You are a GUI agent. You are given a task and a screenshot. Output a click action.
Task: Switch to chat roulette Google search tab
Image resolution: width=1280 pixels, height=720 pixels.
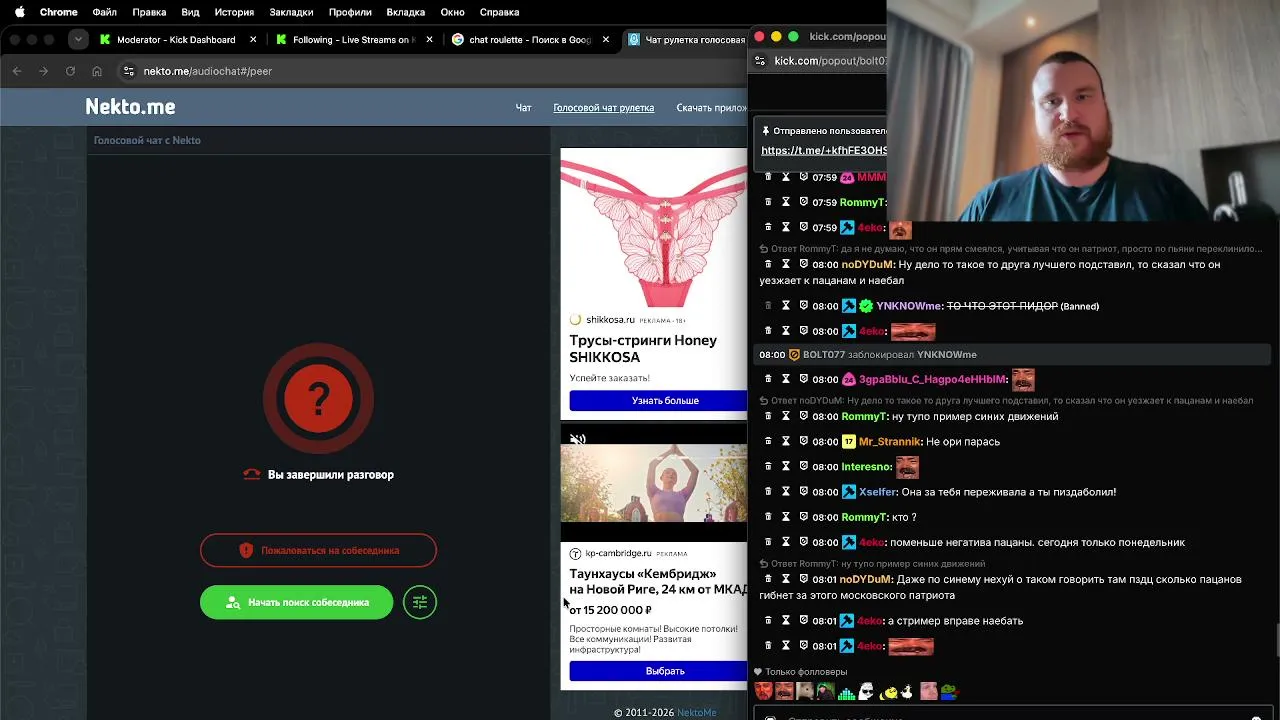coord(531,40)
